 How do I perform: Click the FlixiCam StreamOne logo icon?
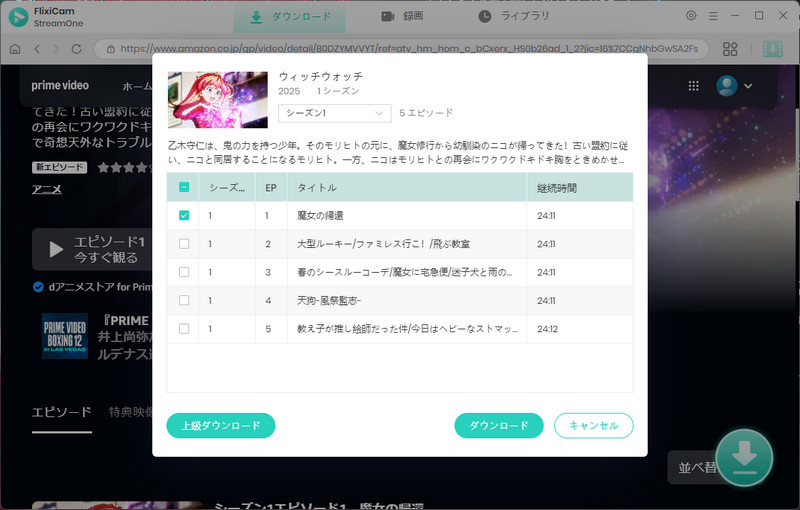(x=18, y=17)
